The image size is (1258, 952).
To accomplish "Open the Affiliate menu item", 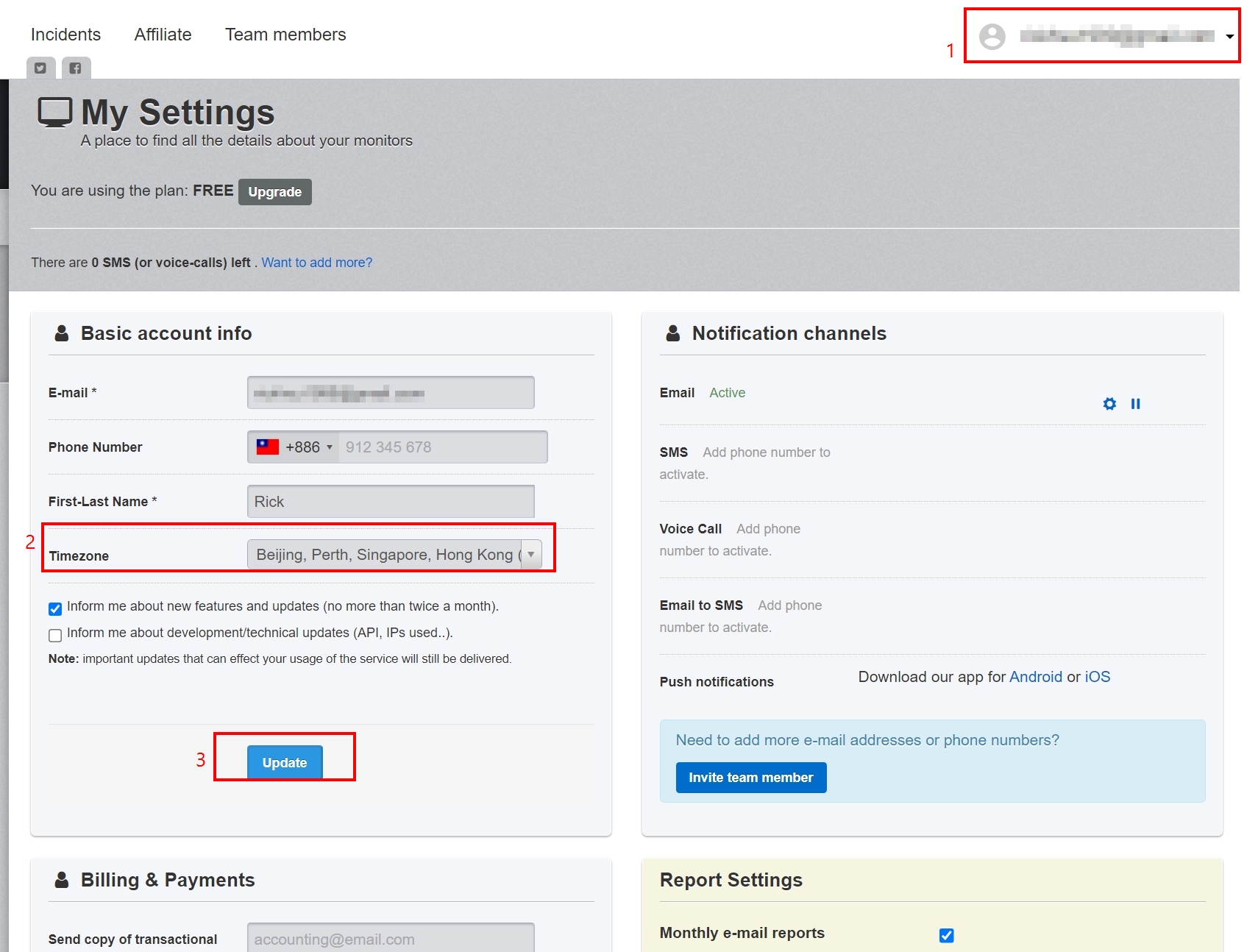I will click(x=163, y=35).
